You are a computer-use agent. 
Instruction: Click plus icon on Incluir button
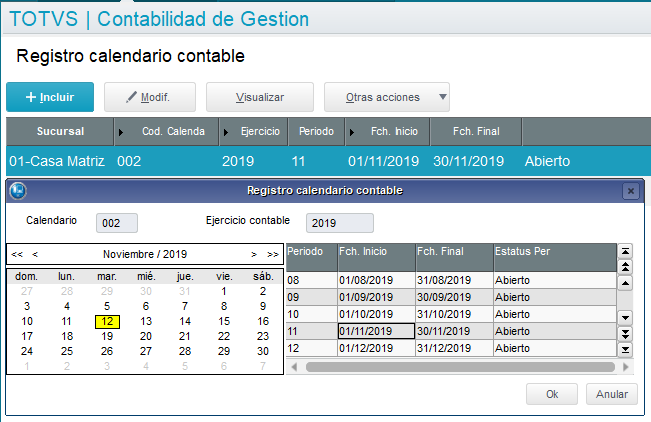(31, 97)
